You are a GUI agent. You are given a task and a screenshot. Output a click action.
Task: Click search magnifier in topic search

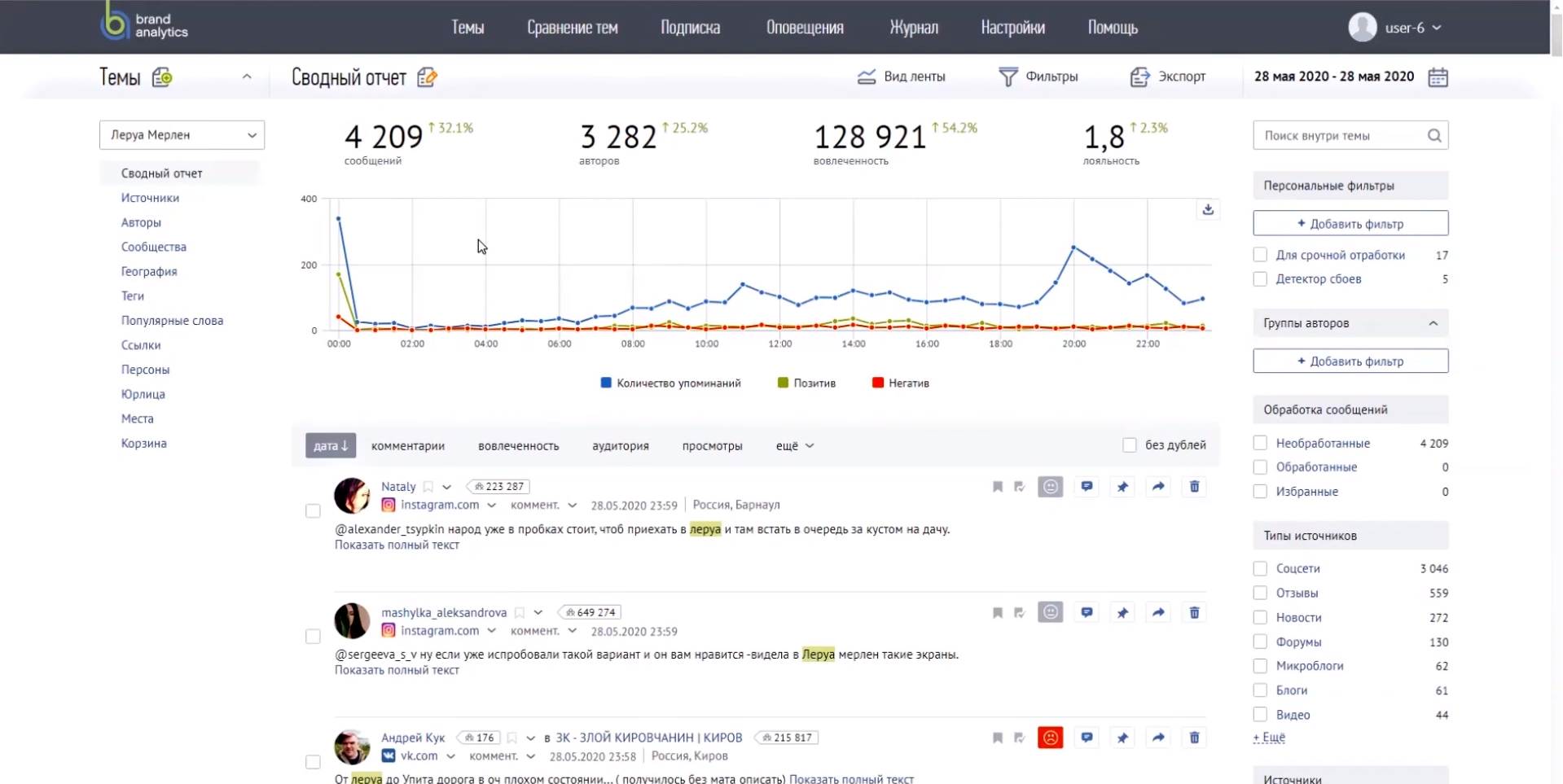1434,135
